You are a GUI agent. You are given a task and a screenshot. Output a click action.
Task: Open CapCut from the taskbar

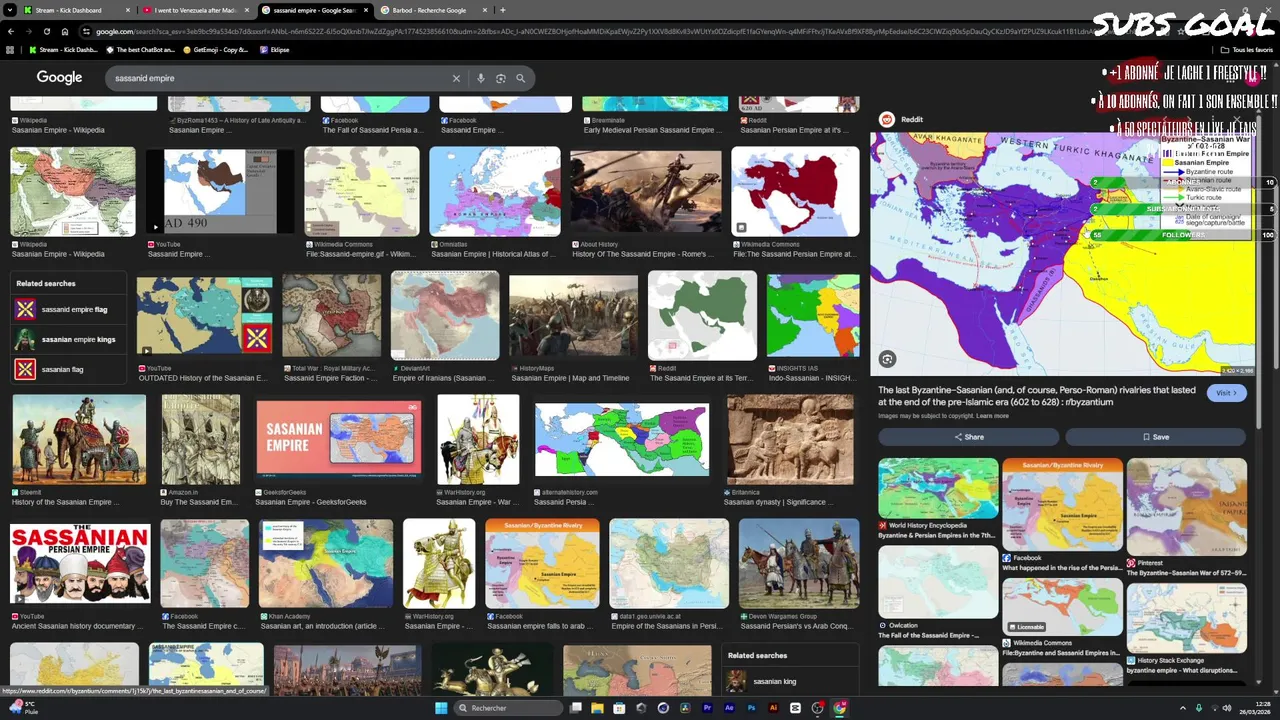click(795, 708)
